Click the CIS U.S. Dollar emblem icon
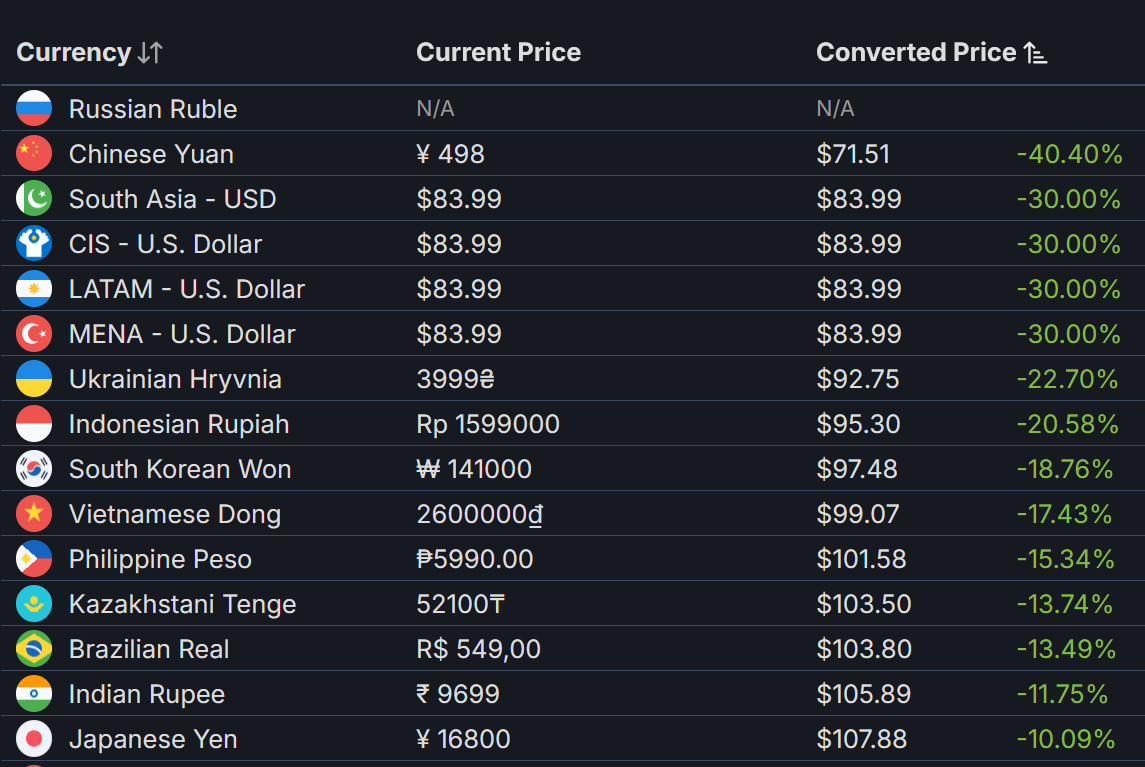This screenshot has width=1145, height=767. pyautogui.click(x=34, y=243)
